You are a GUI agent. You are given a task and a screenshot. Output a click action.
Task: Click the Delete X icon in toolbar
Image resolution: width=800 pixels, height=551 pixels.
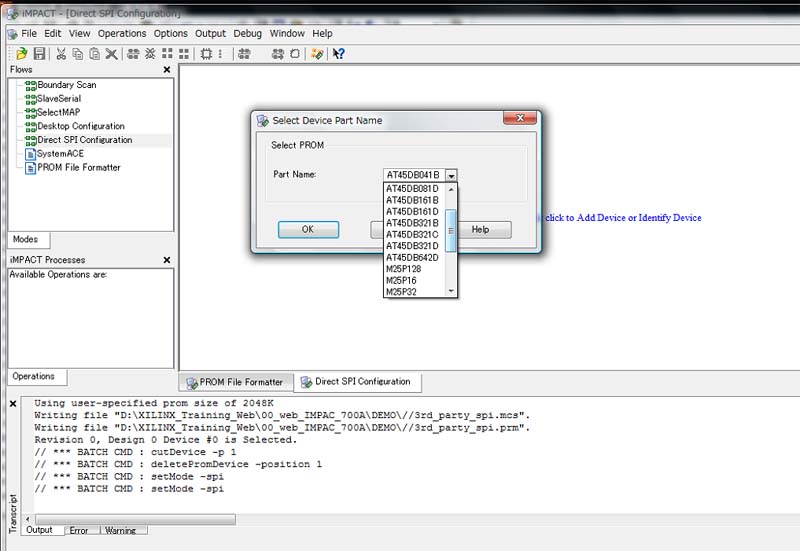111,54
